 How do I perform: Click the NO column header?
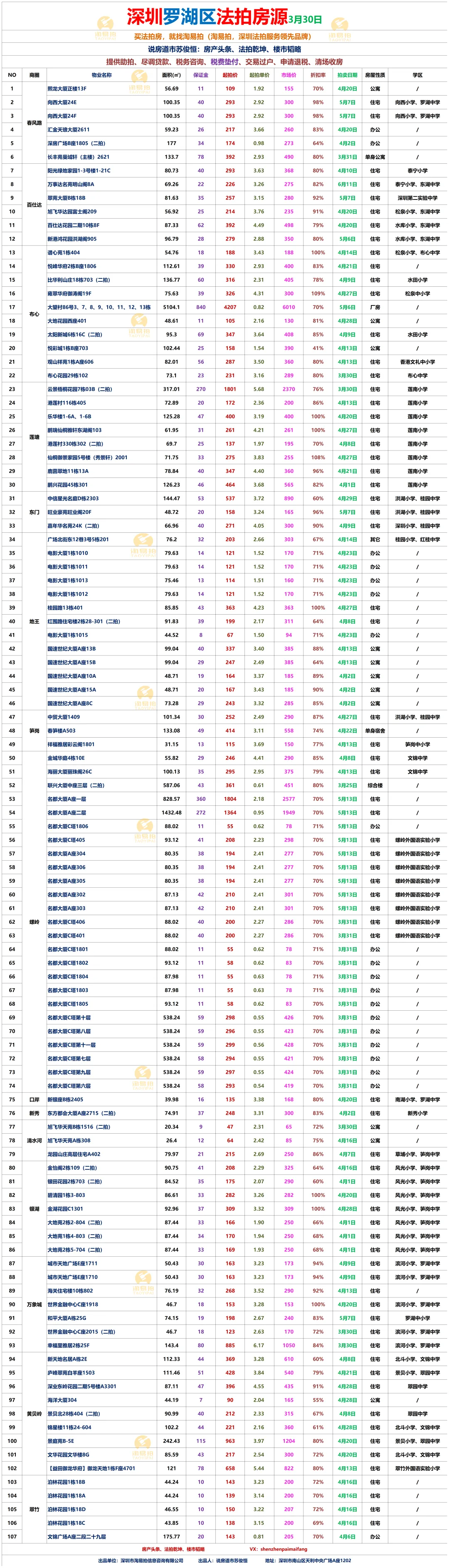12,75
